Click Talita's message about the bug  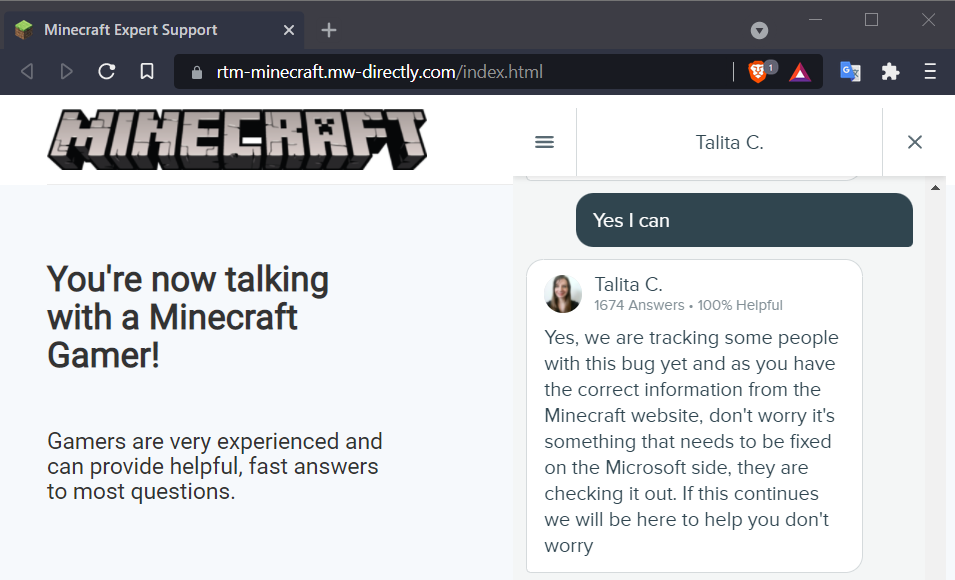691,441
